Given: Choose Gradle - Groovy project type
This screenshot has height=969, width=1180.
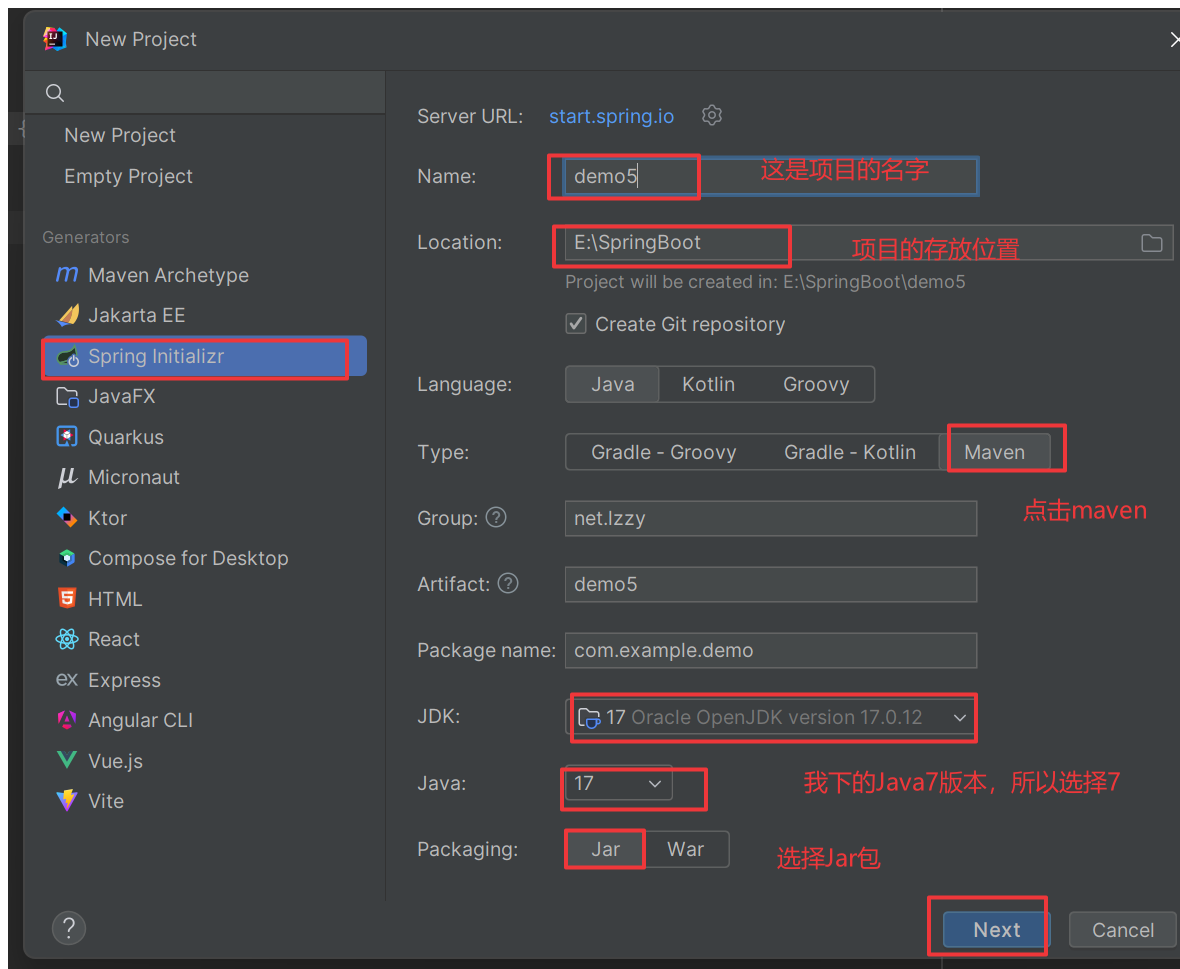Looking at the screenshot, I should tap(664, 452).
